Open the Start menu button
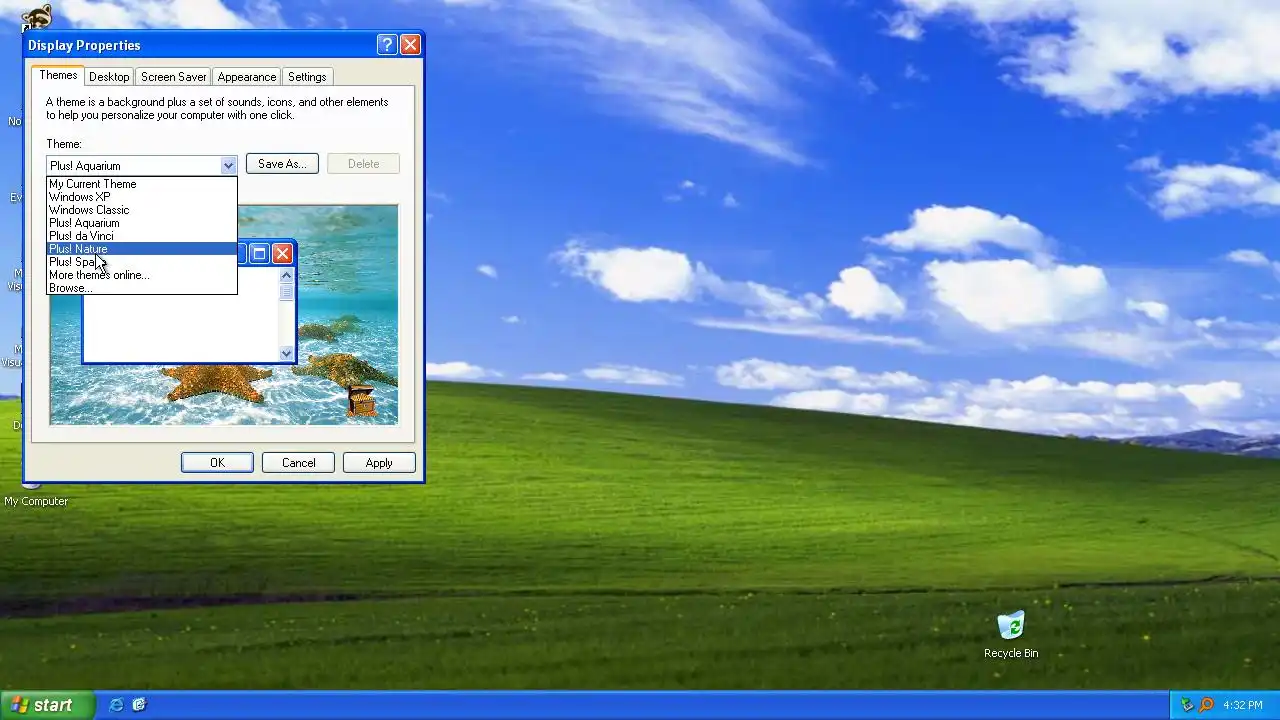 pyautogui.click(x=47, y=705)
